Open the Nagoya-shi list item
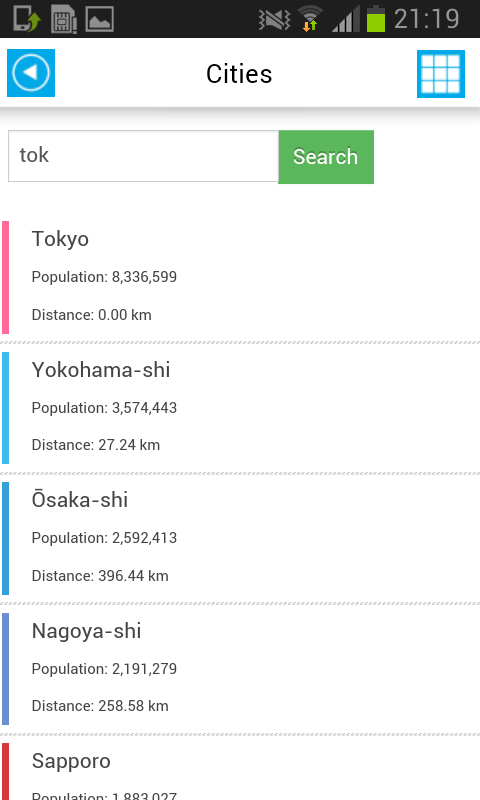This screenshot has width=480, height=800. [x=240, y=669]
